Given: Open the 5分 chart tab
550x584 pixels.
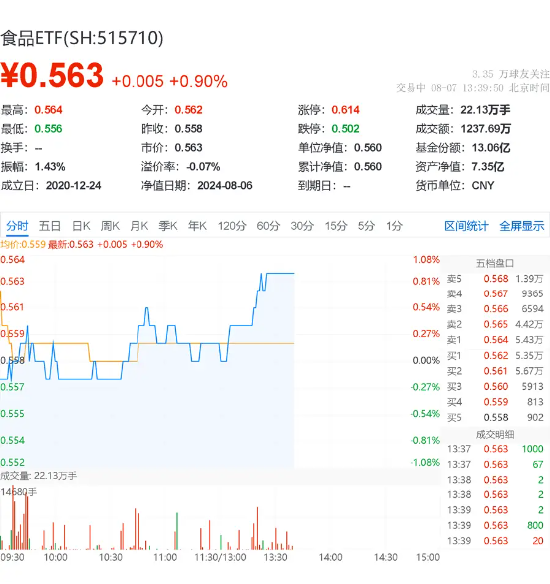Looking at the screenshot, I should click(x=366, y=226).
